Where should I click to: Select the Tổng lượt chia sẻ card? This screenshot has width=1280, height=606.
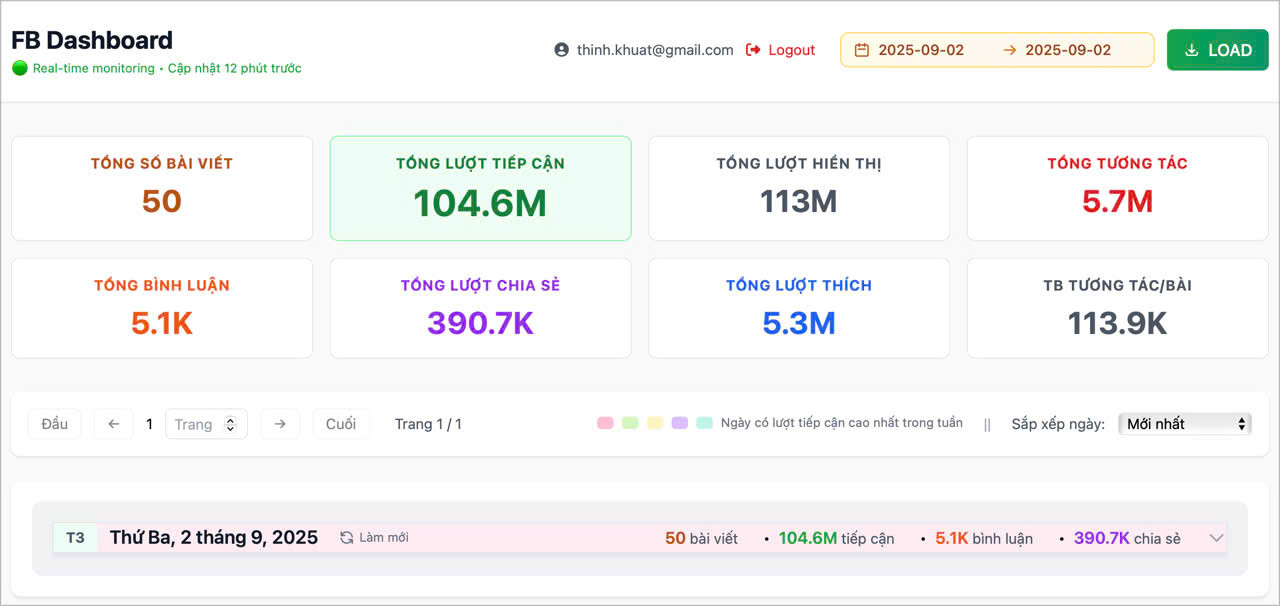[480, 308]
